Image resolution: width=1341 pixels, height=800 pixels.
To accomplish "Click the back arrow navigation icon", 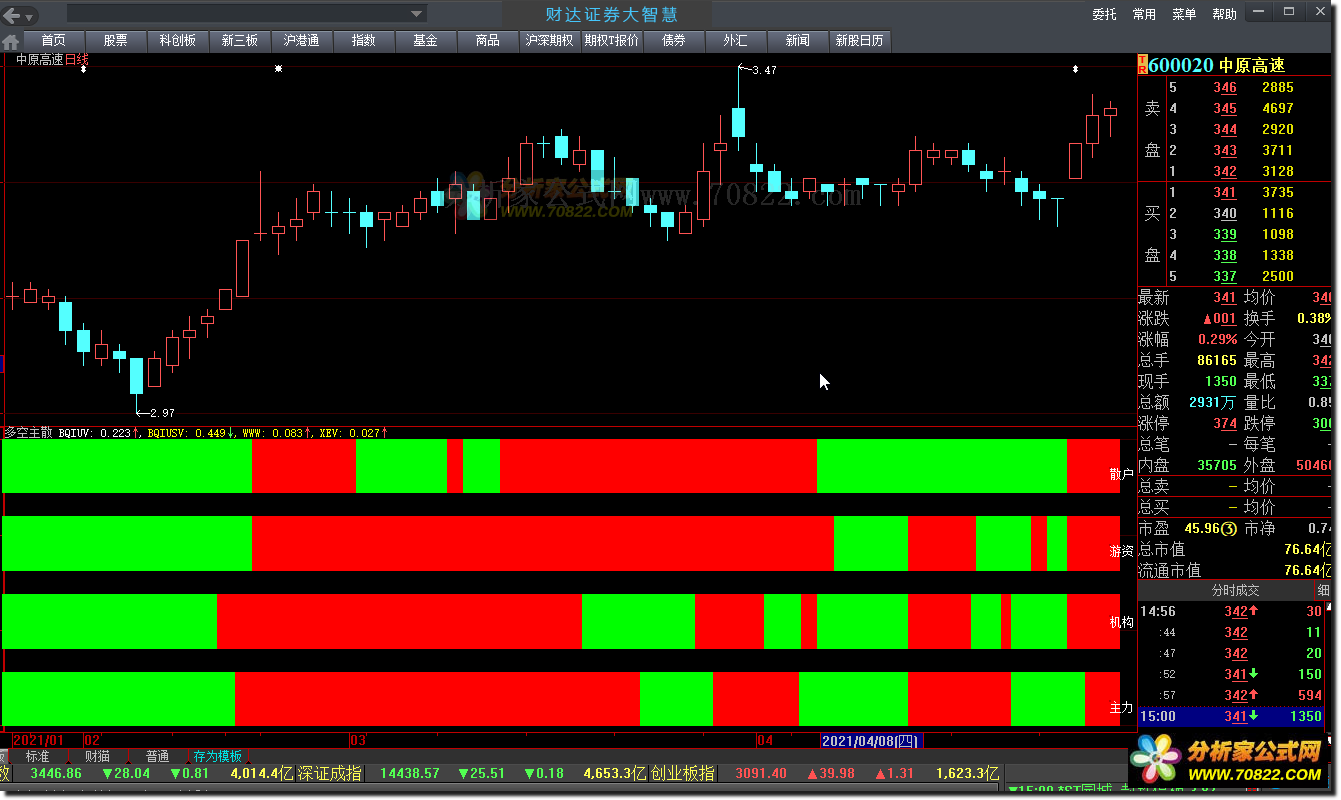I will [x=10, y=16].
